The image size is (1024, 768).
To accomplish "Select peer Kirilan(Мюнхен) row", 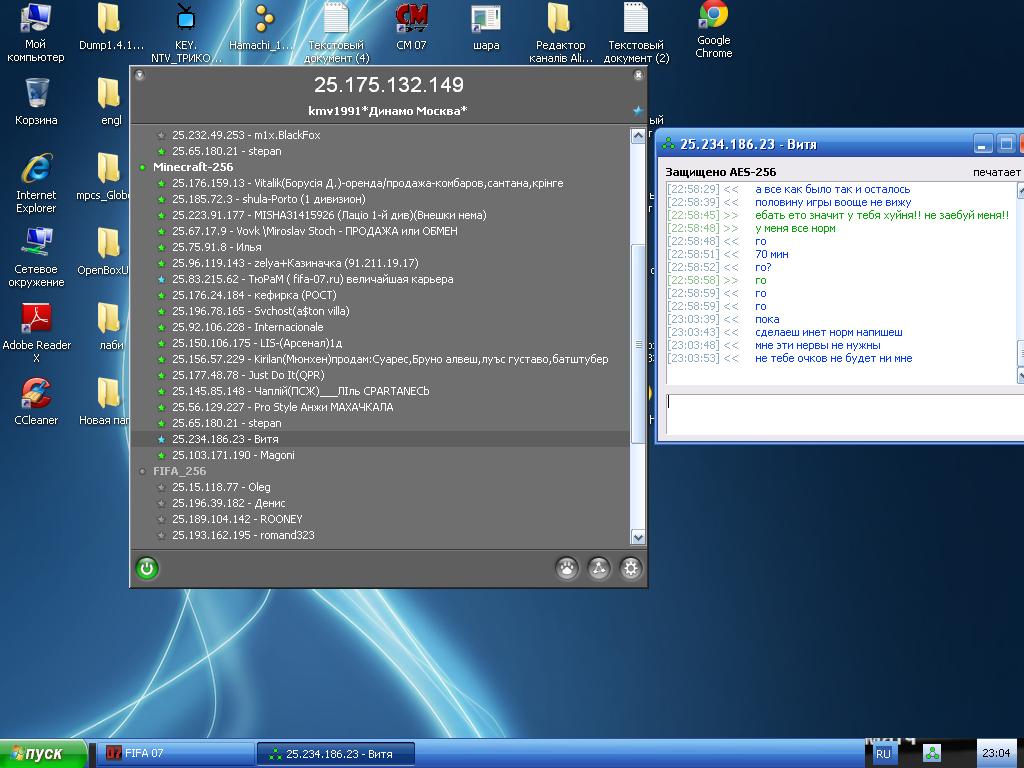I will [390, 359].
